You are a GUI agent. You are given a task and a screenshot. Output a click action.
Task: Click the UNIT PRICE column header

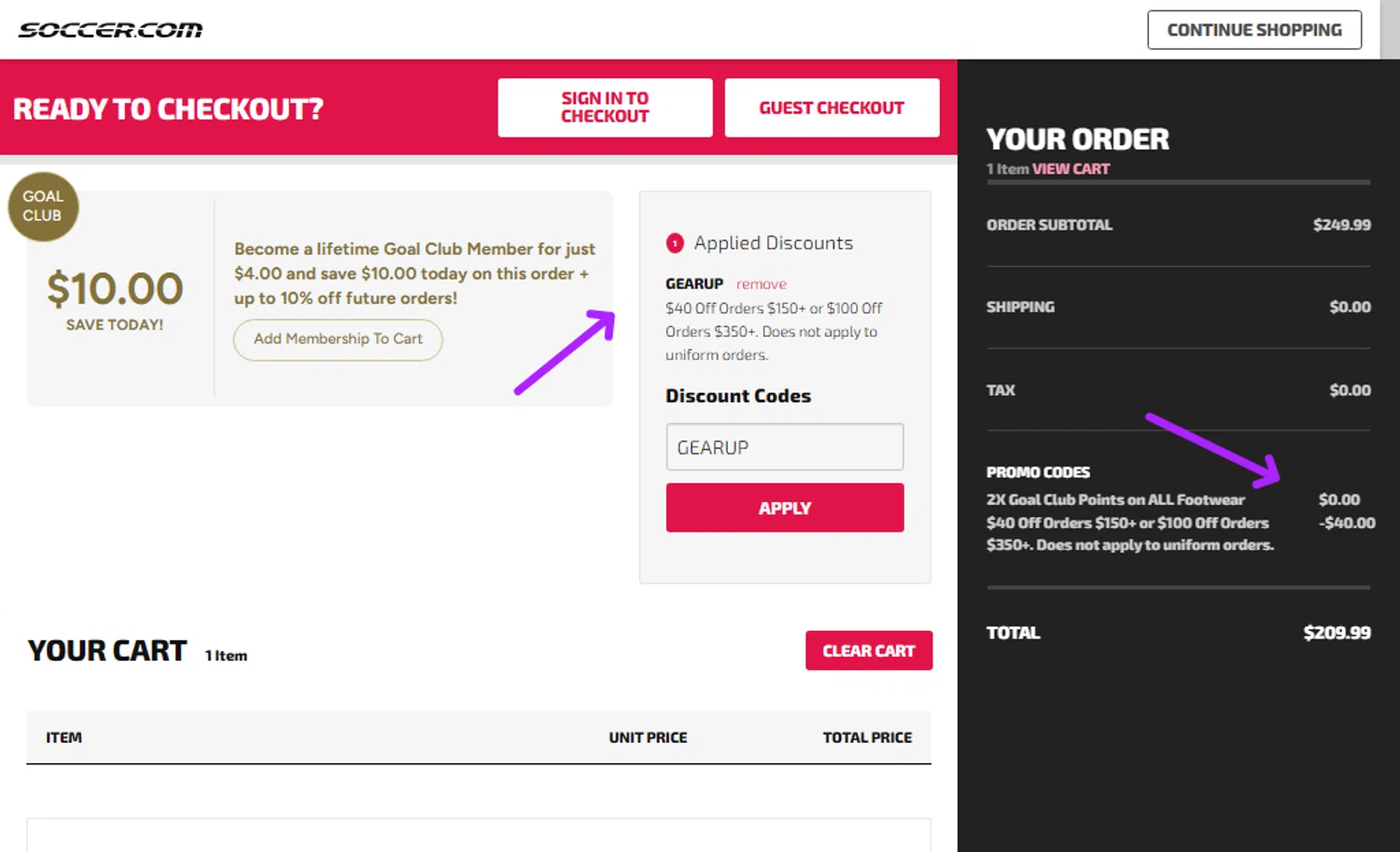click(648, 737)
